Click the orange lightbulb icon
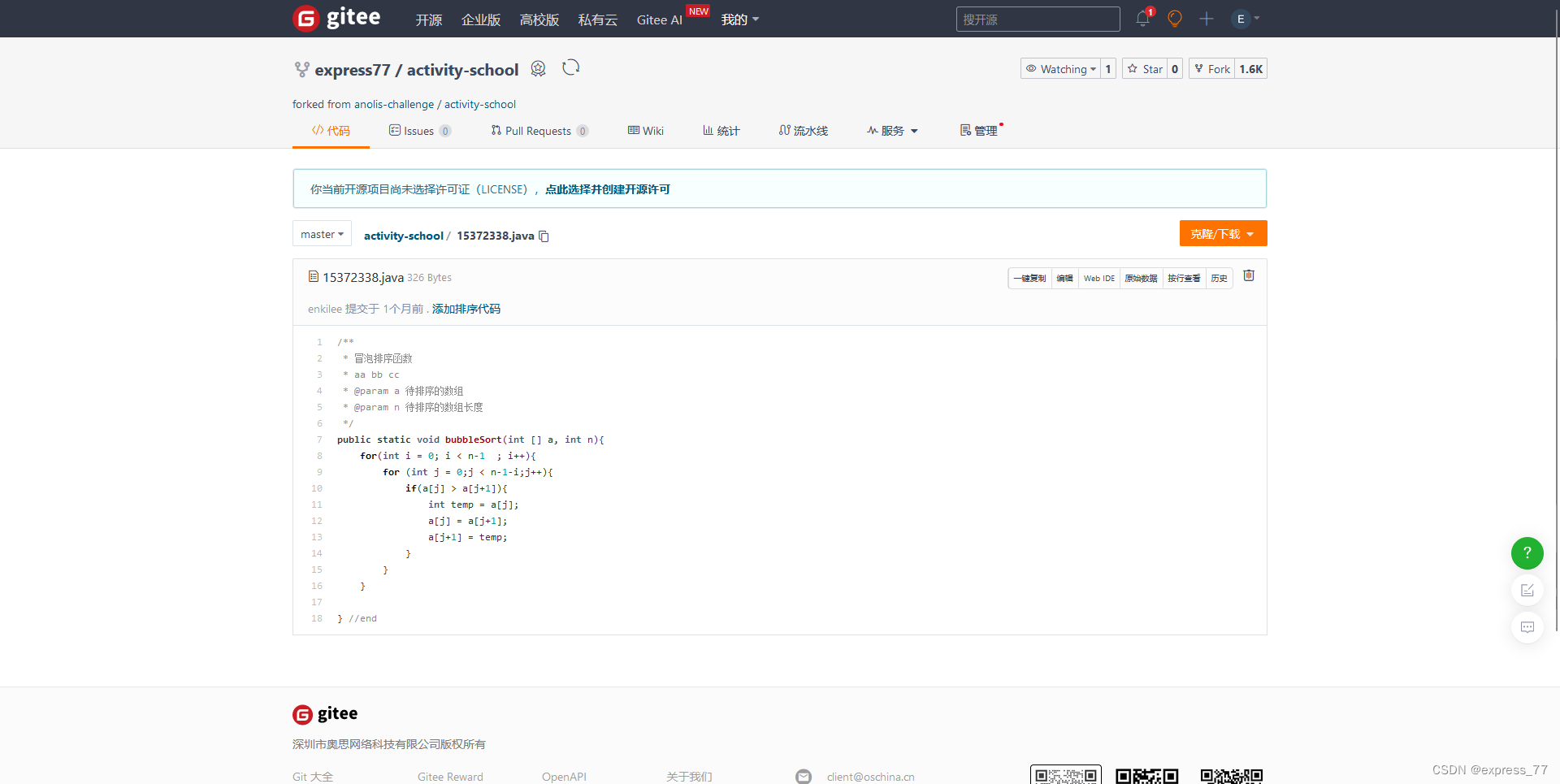Viewport: 1560px width, 784px height. pyautogui.click(x=1174, y=18)
